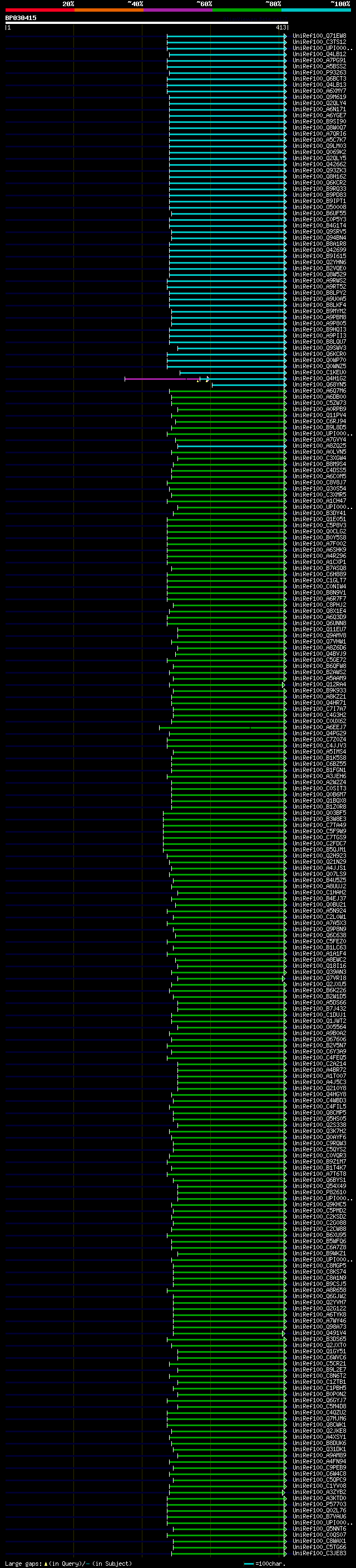The width and height of the screenshot is (356, 1568).
Task: Select entry UniRef100_A8ZQ25
Action: (x=319, y=446)
